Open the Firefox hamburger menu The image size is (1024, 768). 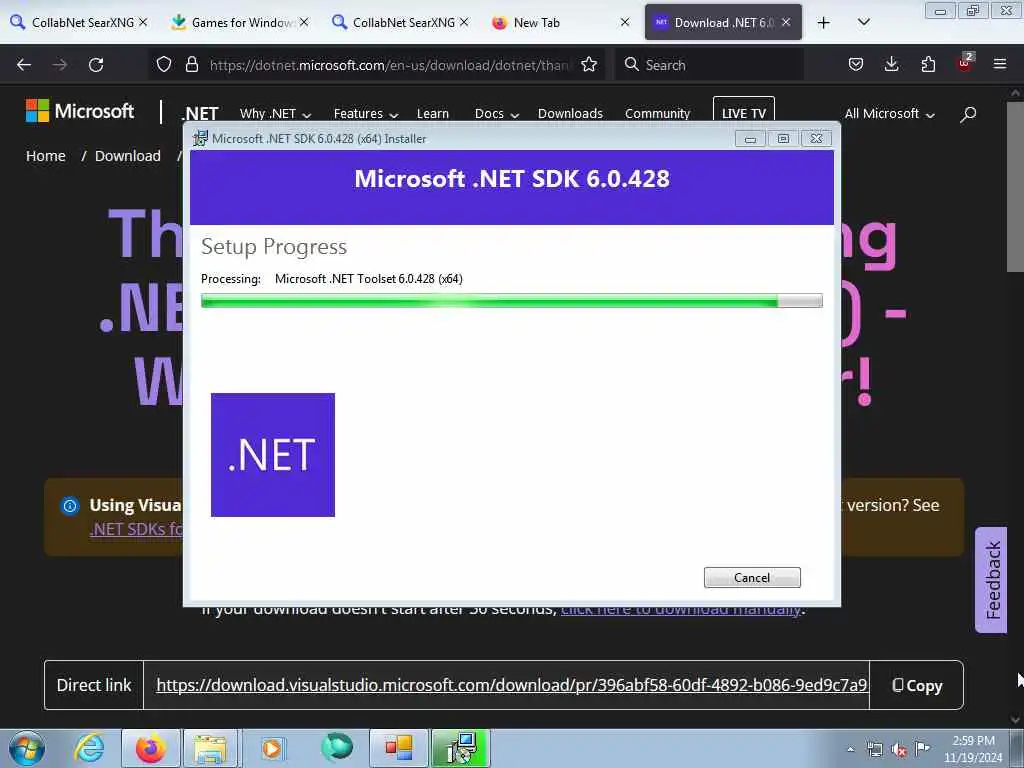tap(1000, 64)
